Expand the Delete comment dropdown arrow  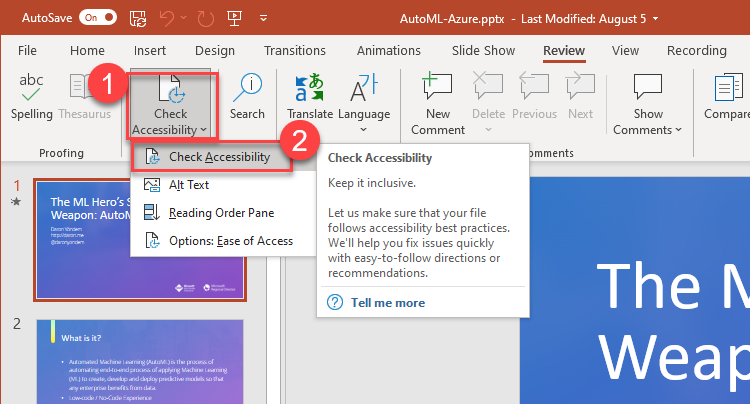coord(488,130)
